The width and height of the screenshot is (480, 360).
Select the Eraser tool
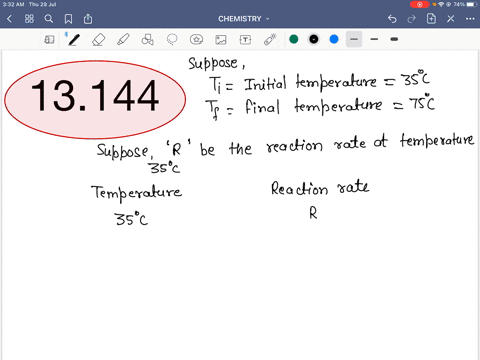pyautogui.click(x=98, y=40)
